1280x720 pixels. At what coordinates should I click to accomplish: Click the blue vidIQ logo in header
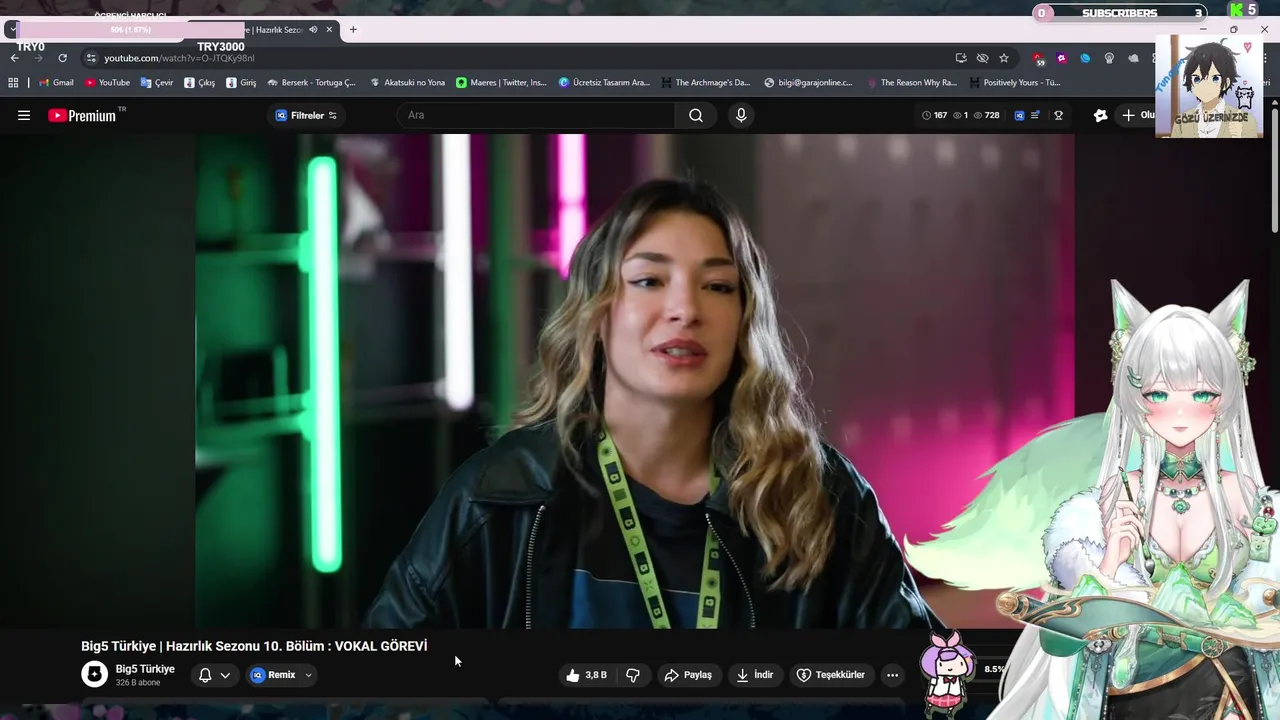1019,115
